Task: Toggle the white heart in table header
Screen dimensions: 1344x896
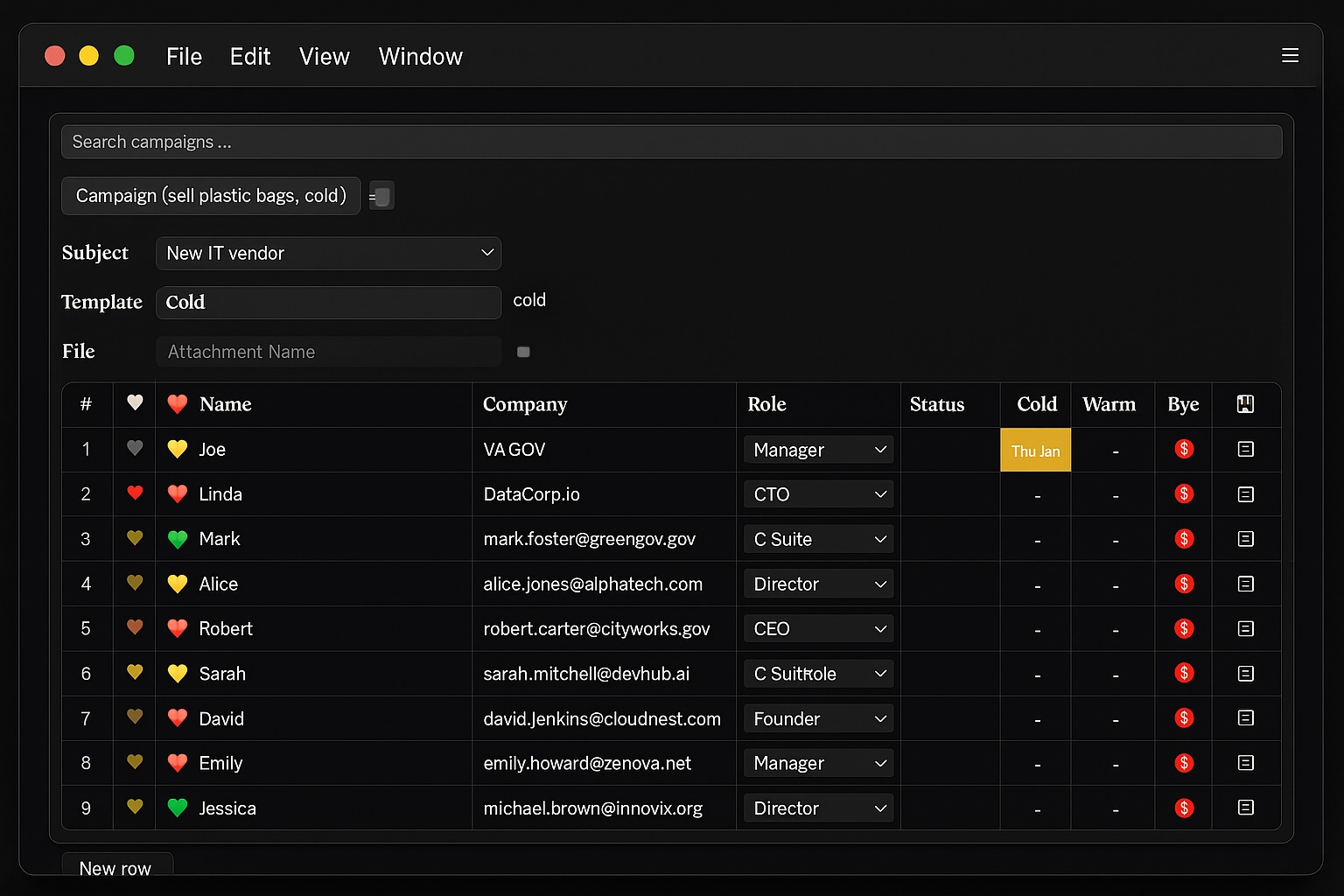Action: tap(135, 402)
